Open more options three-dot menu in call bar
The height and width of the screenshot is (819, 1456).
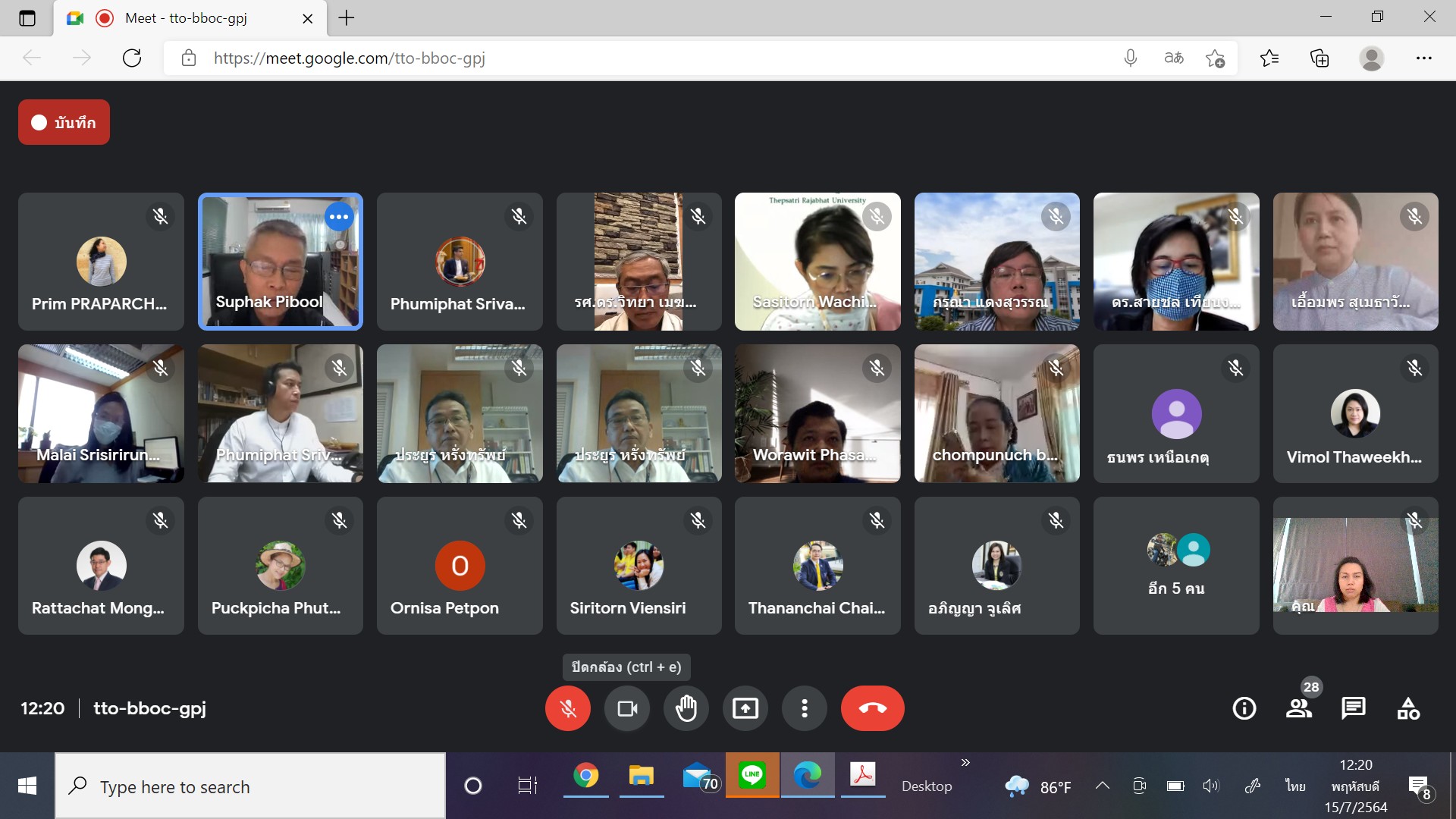(805, 708)
